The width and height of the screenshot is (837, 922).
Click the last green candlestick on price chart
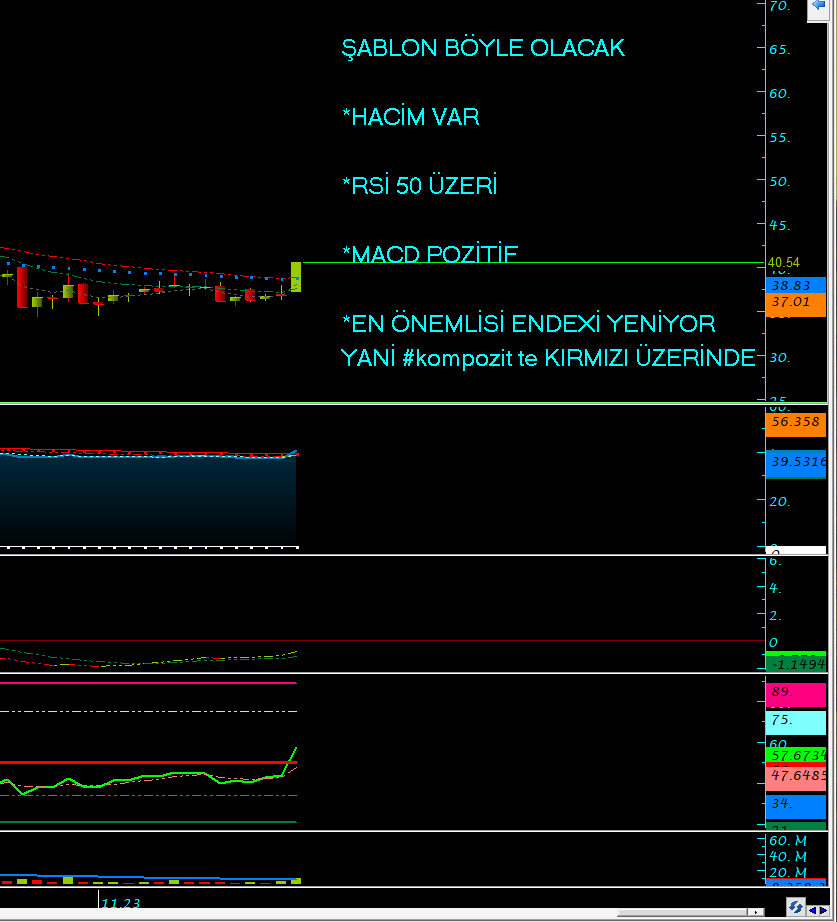click(x=296, y=276)
